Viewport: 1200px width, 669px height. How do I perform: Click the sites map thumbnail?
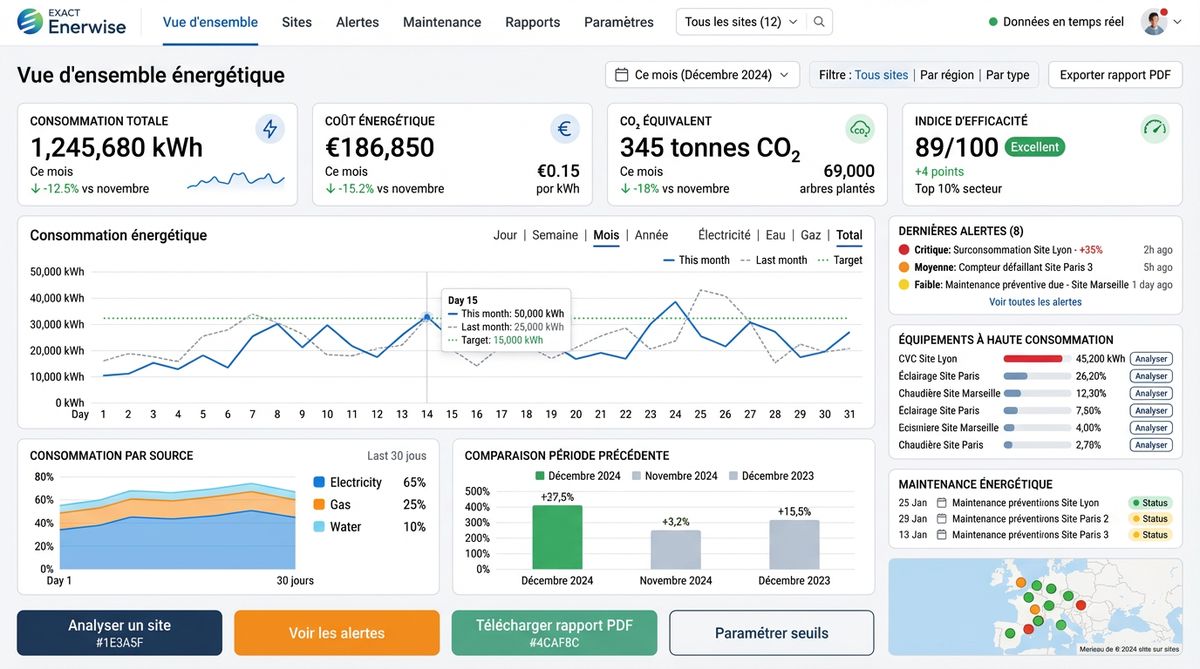1035,606
